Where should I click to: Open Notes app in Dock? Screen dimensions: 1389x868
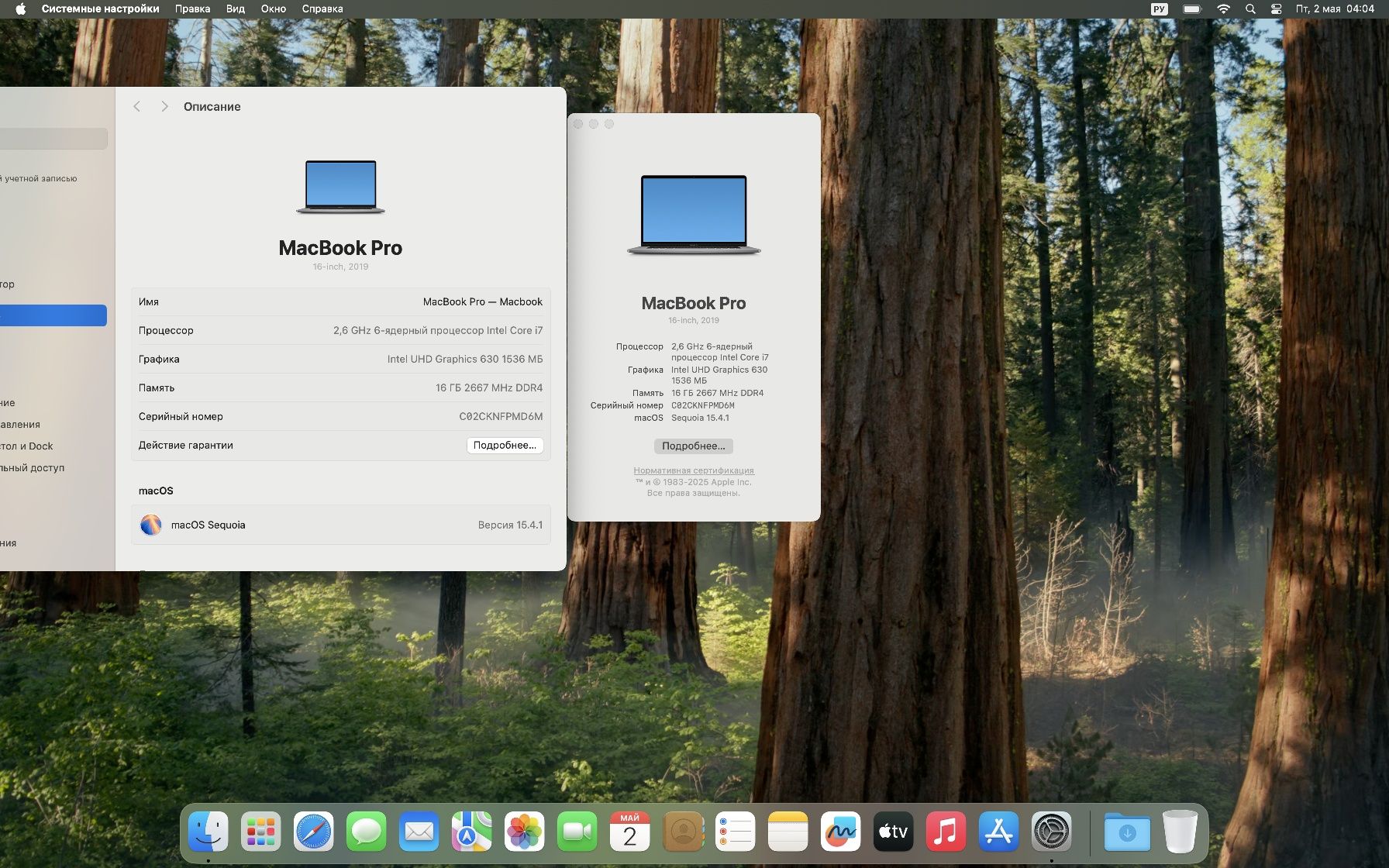pyautogui.click(x=788, y=832)
